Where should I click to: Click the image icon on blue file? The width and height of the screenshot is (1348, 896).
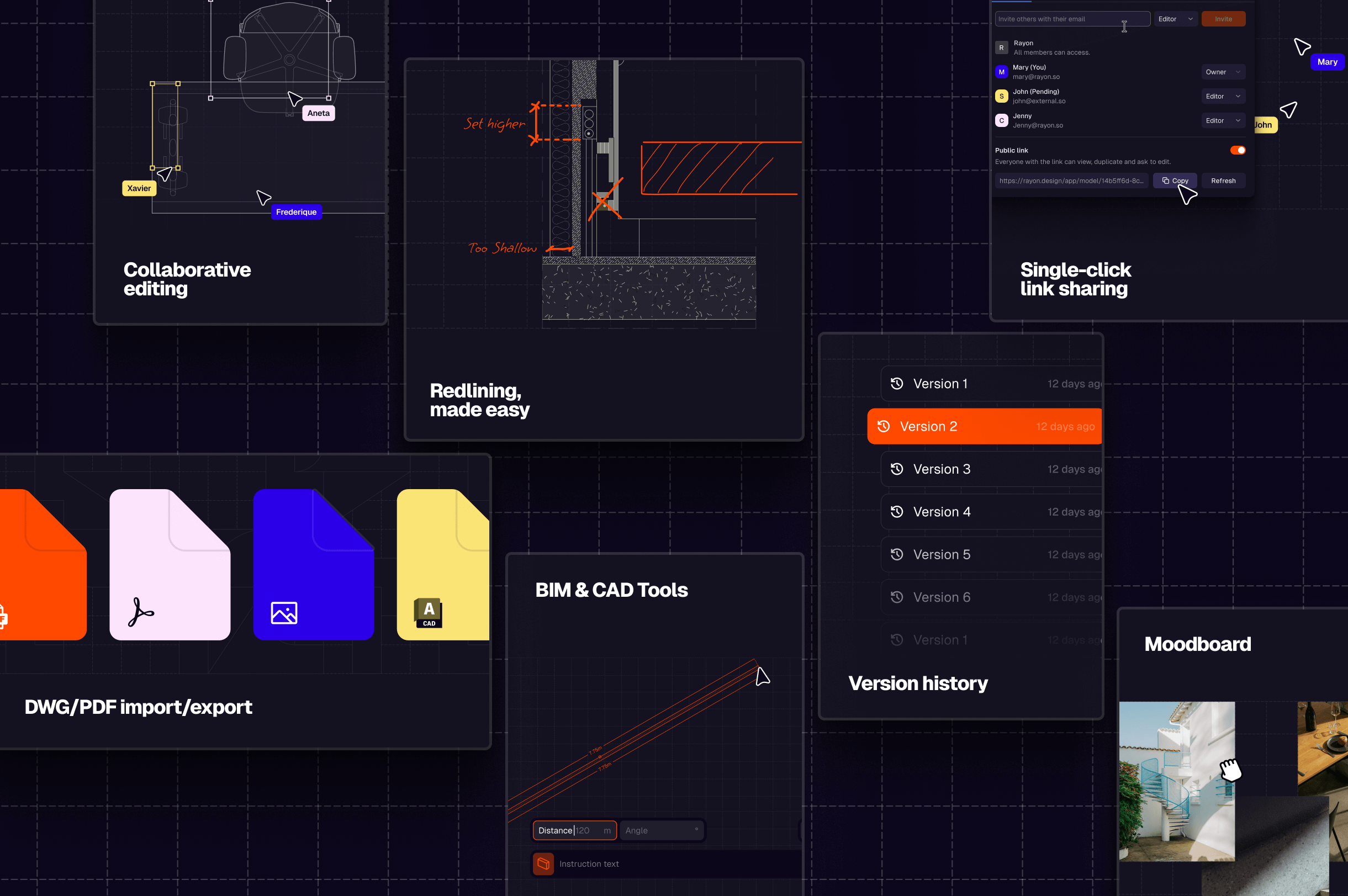click(x=284, y=613)
